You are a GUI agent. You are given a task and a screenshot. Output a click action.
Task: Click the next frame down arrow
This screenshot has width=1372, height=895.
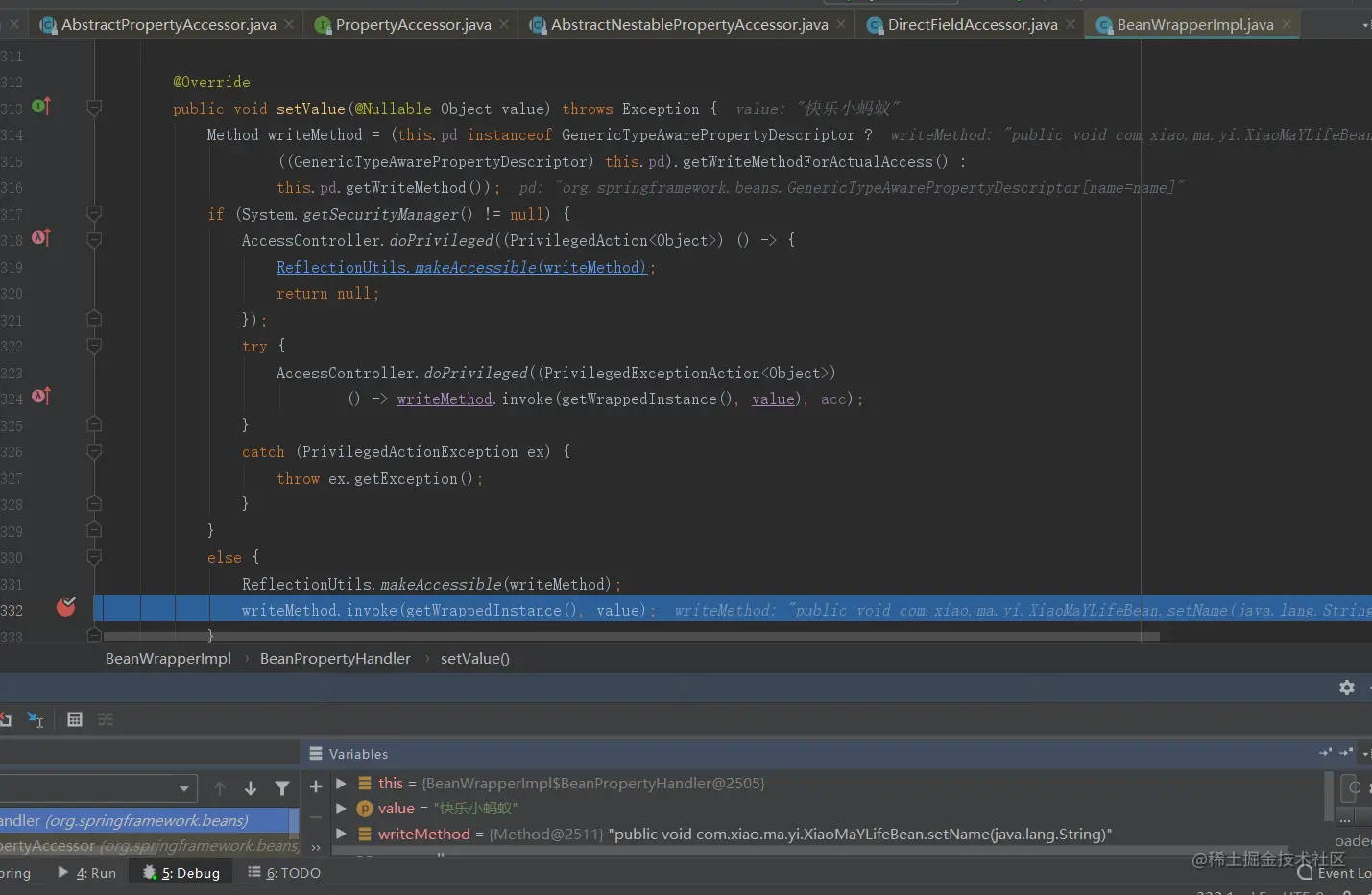coord(251,788)
